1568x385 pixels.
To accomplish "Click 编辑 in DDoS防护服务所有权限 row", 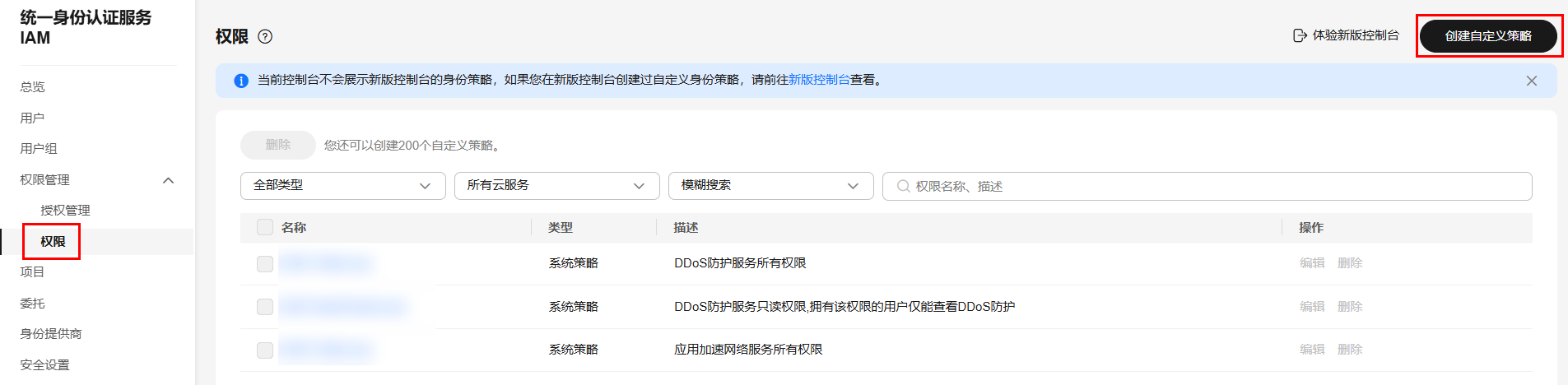I will 1312,263.
